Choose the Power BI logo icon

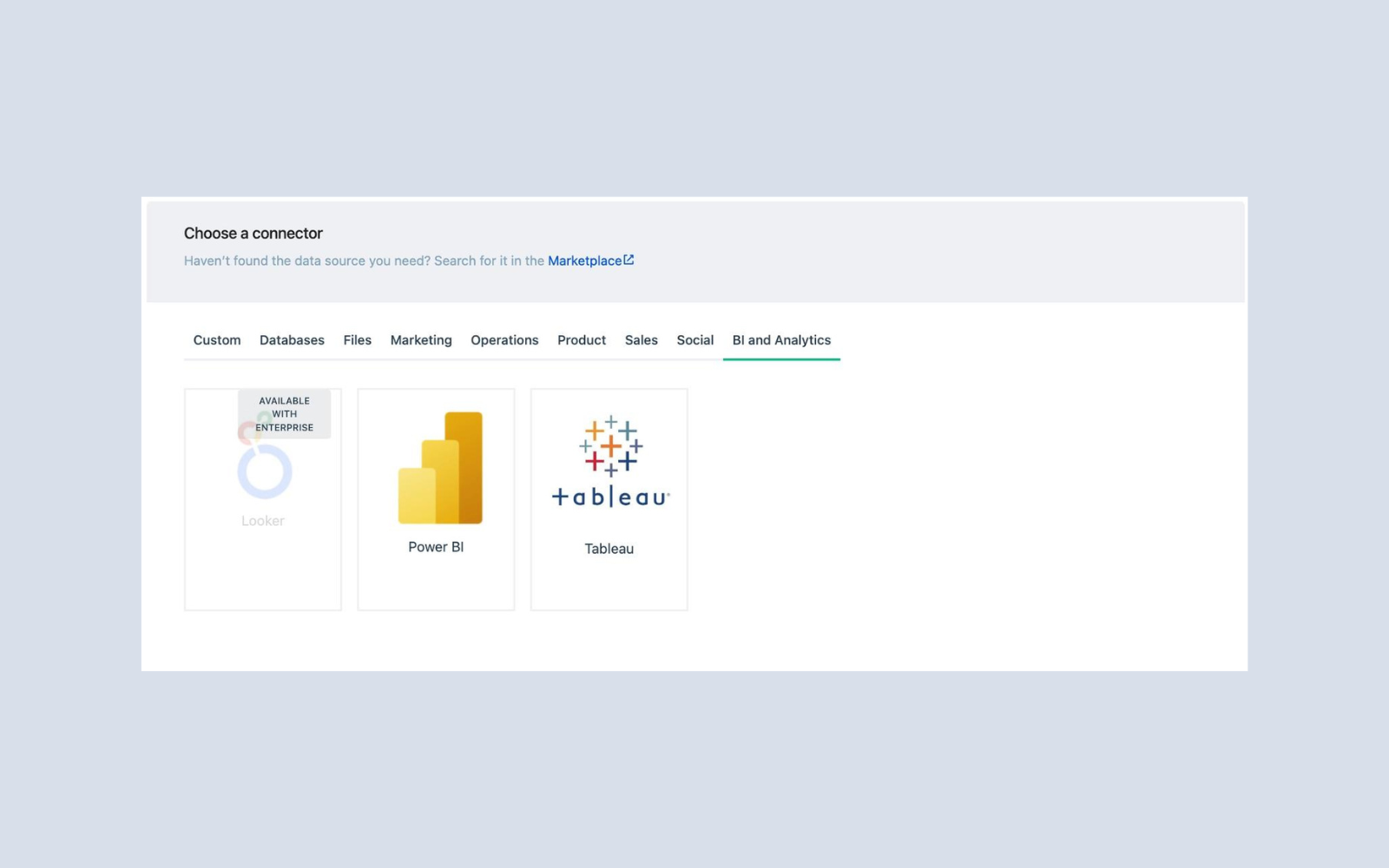coord(440,468)
